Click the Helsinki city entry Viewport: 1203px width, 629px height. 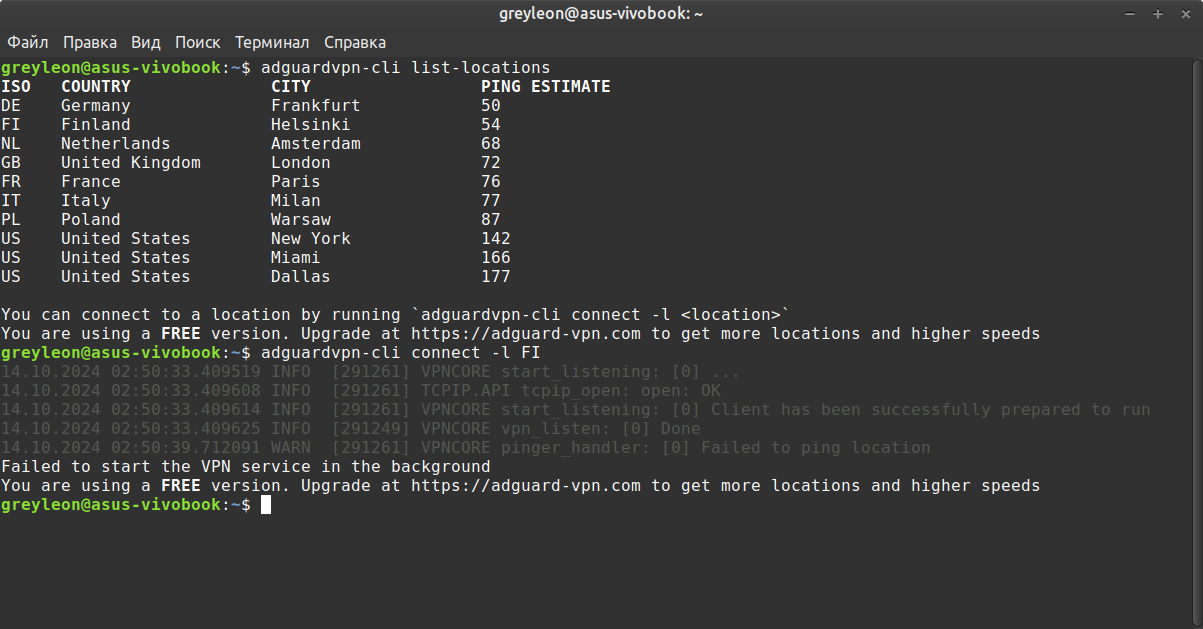(311, 125)
